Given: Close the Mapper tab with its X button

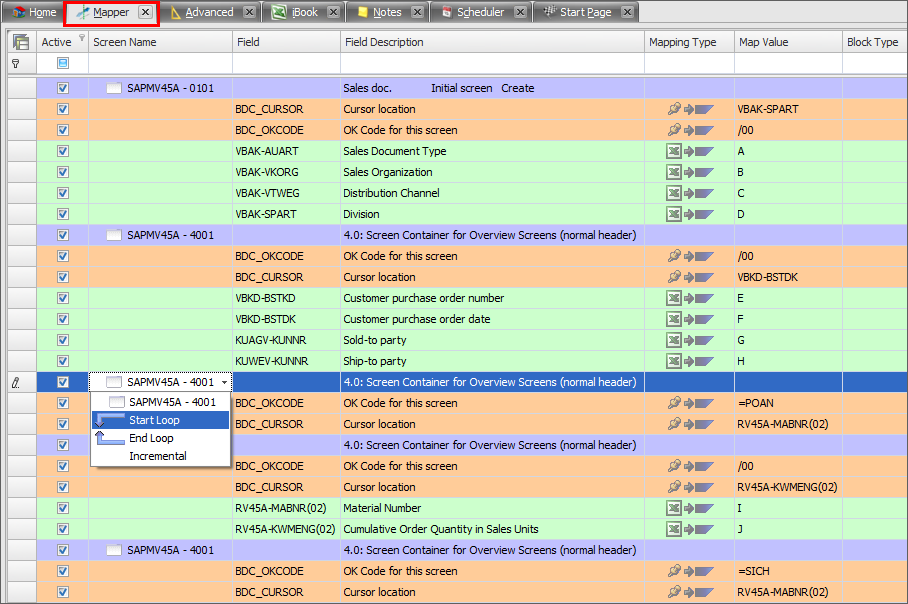Looking at the screenshot, I should (x=145, y=12).
